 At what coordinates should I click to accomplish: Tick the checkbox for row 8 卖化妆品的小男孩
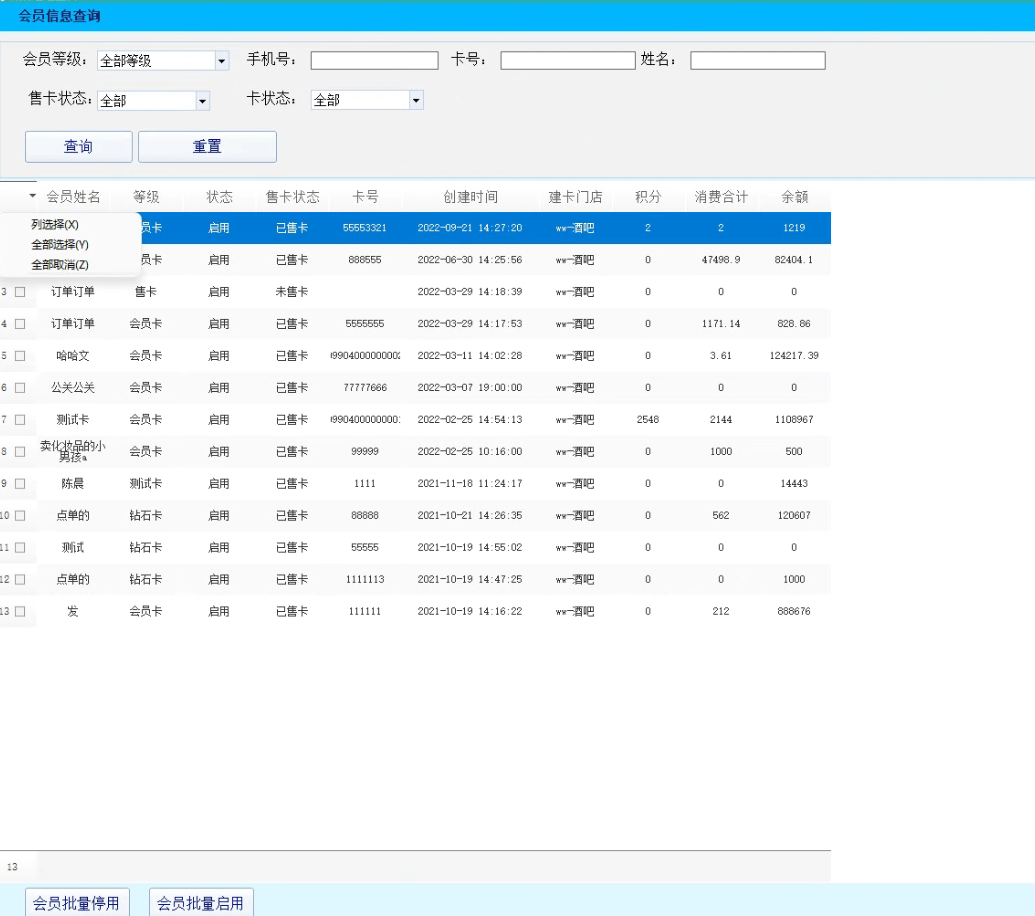tap(20, 452)
